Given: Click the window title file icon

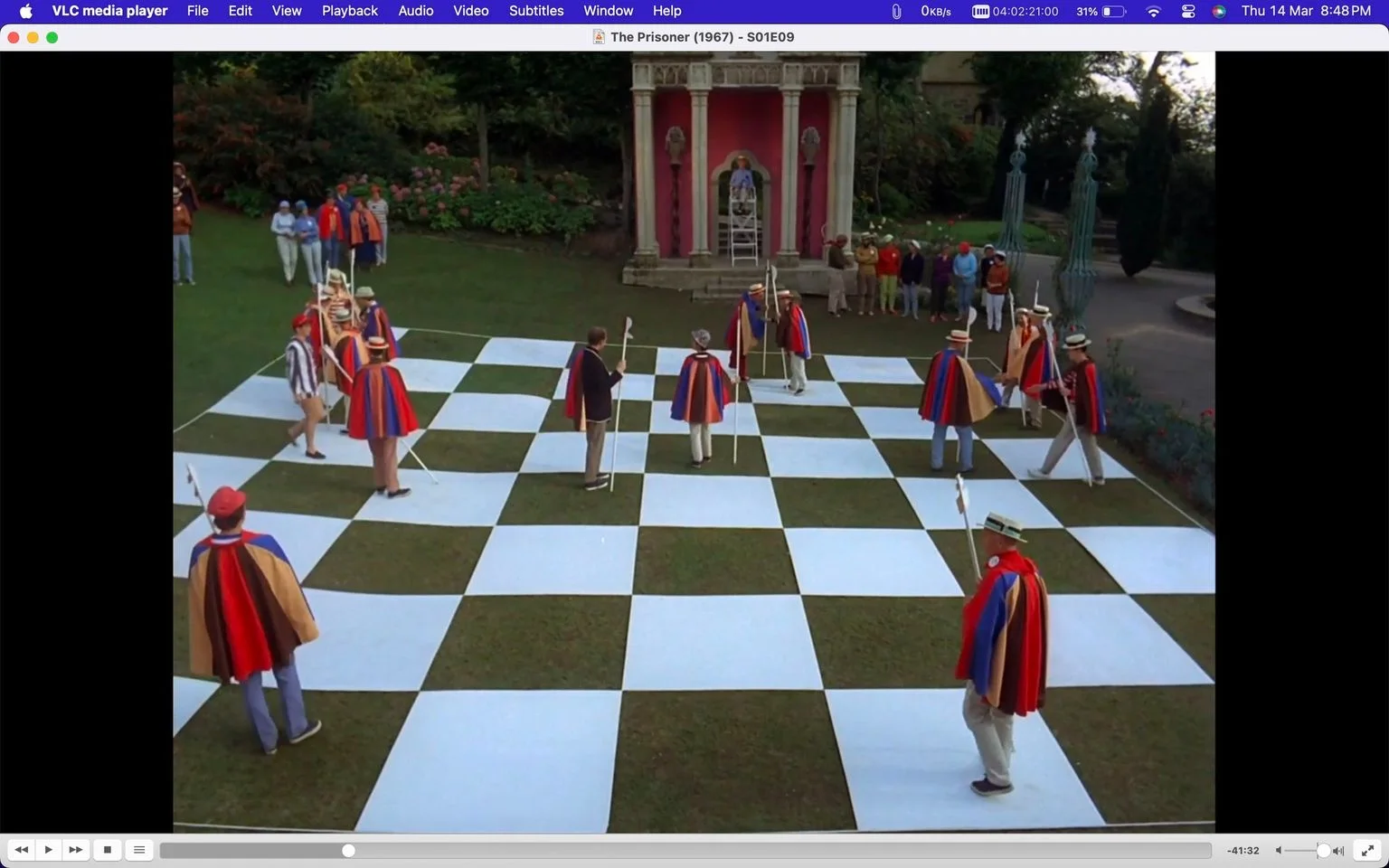Looking at the screenshot, I should [x=599, y=37].
